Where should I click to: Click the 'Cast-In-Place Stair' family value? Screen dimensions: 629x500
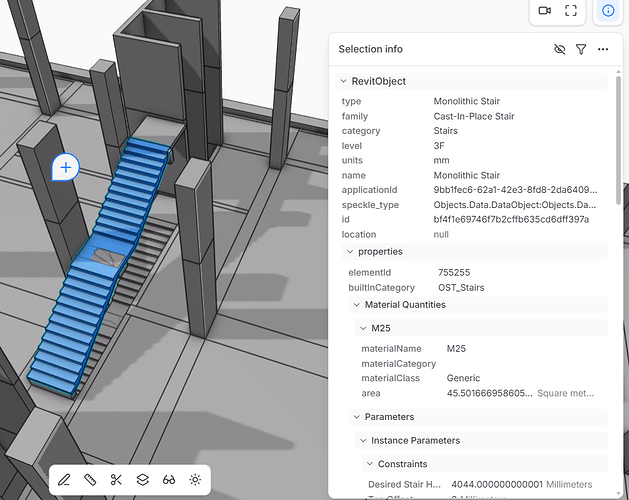point(474,116)
